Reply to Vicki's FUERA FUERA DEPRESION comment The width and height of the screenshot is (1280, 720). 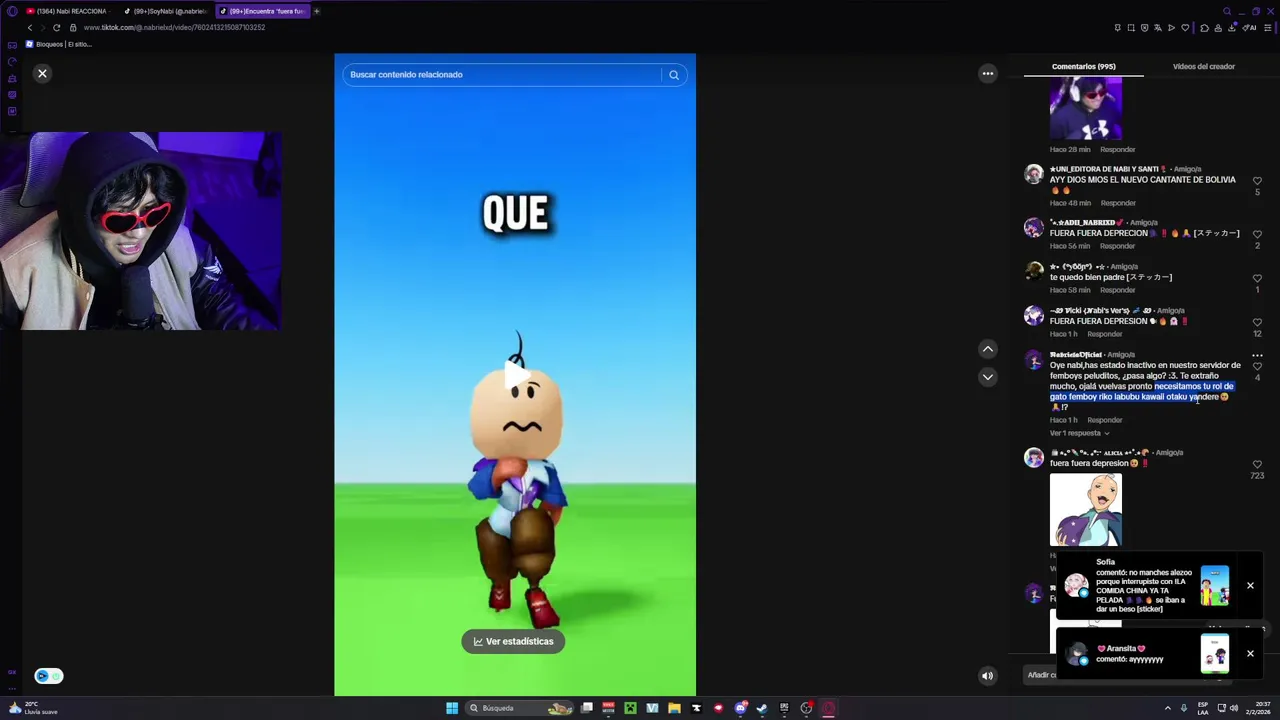[x=1104, y=334]
